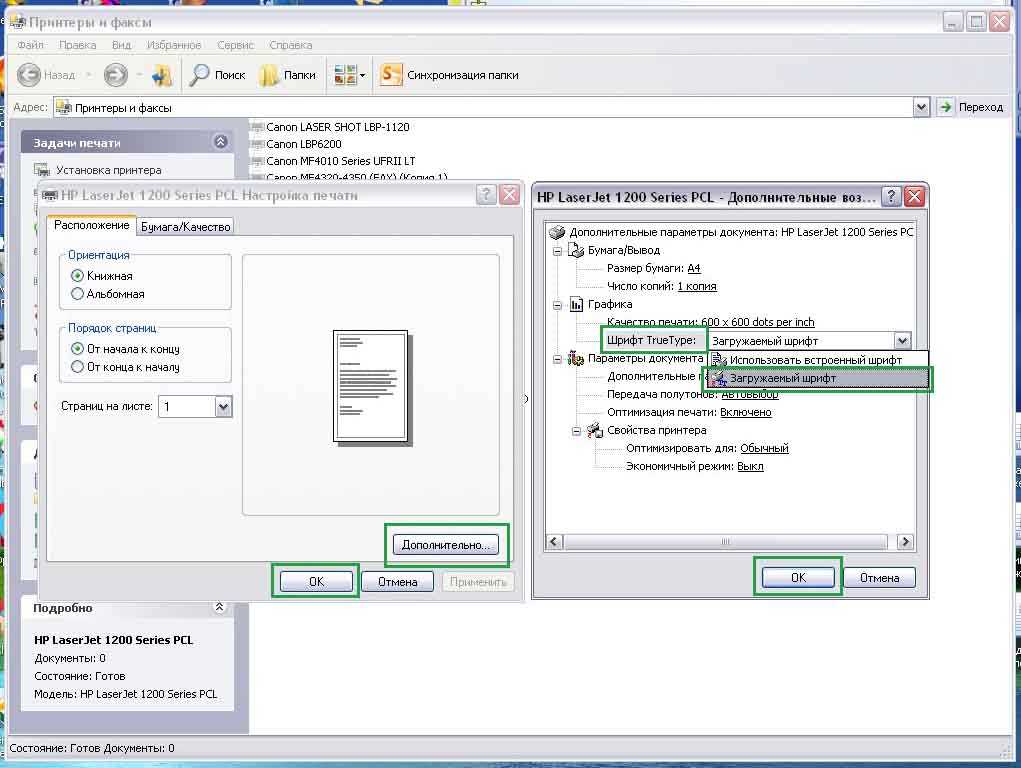Collapse the Задачи печати task panel
The width and height of the screenshot is (1021, 768).
click(221, 141)
